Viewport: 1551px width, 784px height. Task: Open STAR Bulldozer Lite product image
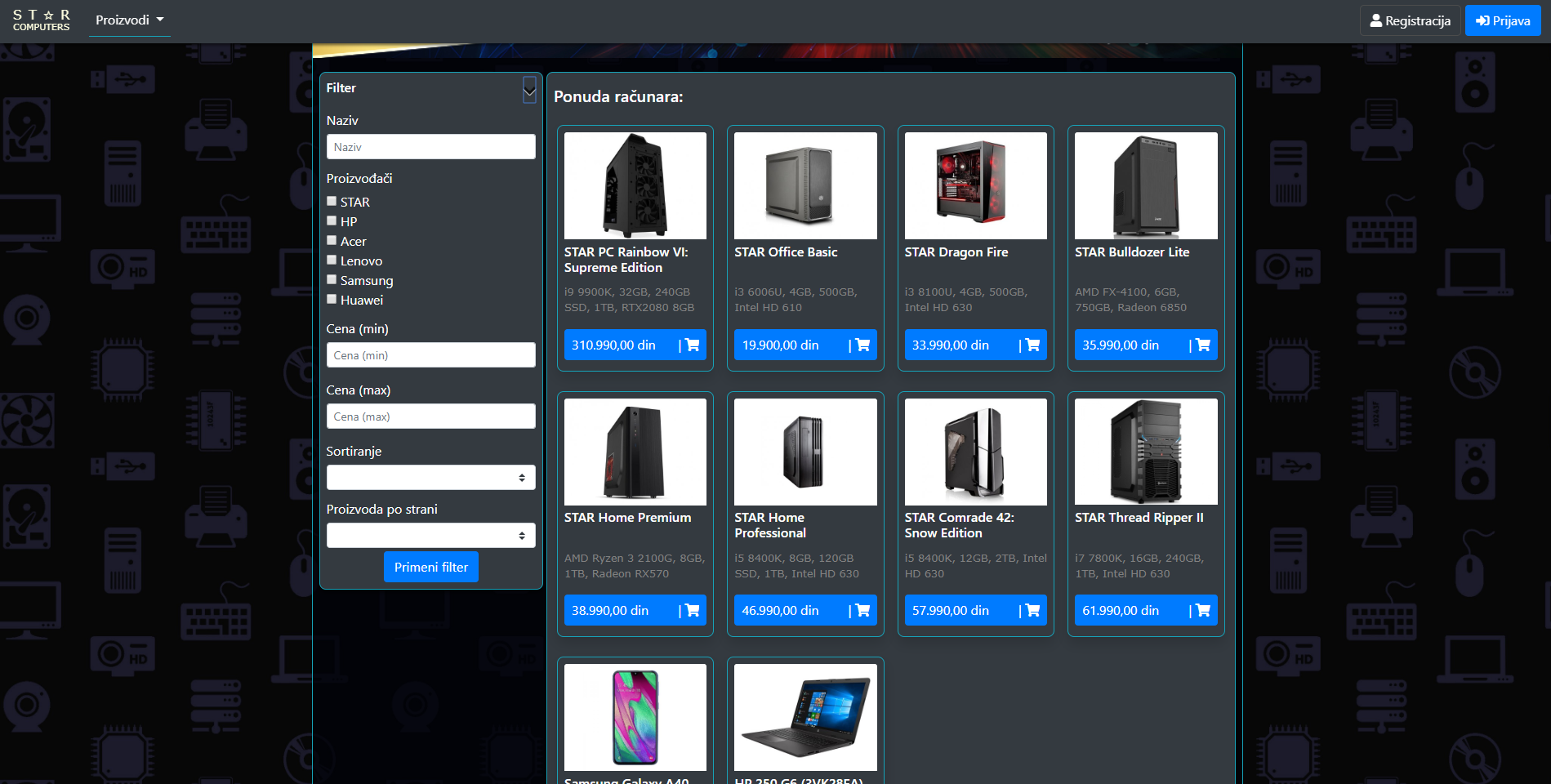click(x=1146, y=185)
